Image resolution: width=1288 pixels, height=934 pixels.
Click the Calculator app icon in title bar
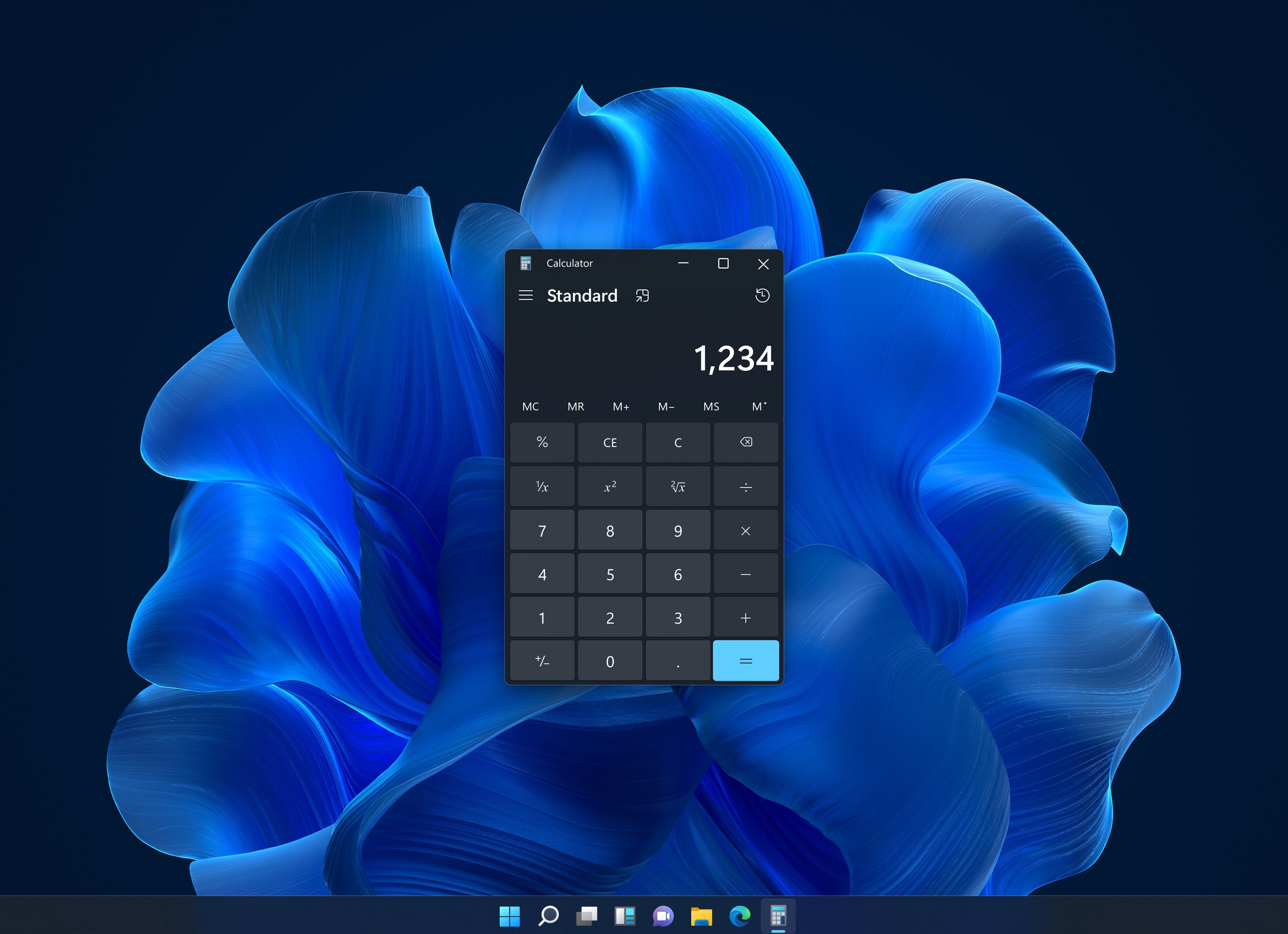526,263
